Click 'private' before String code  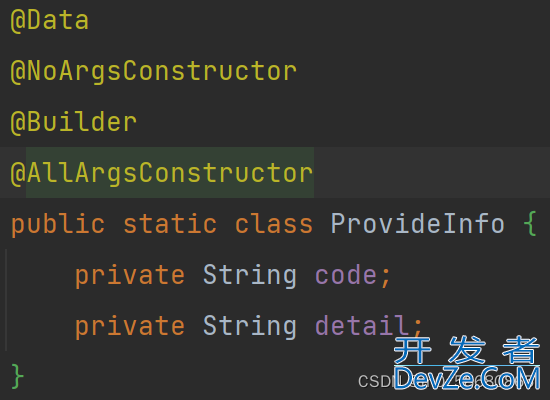(x=130, y=275)
